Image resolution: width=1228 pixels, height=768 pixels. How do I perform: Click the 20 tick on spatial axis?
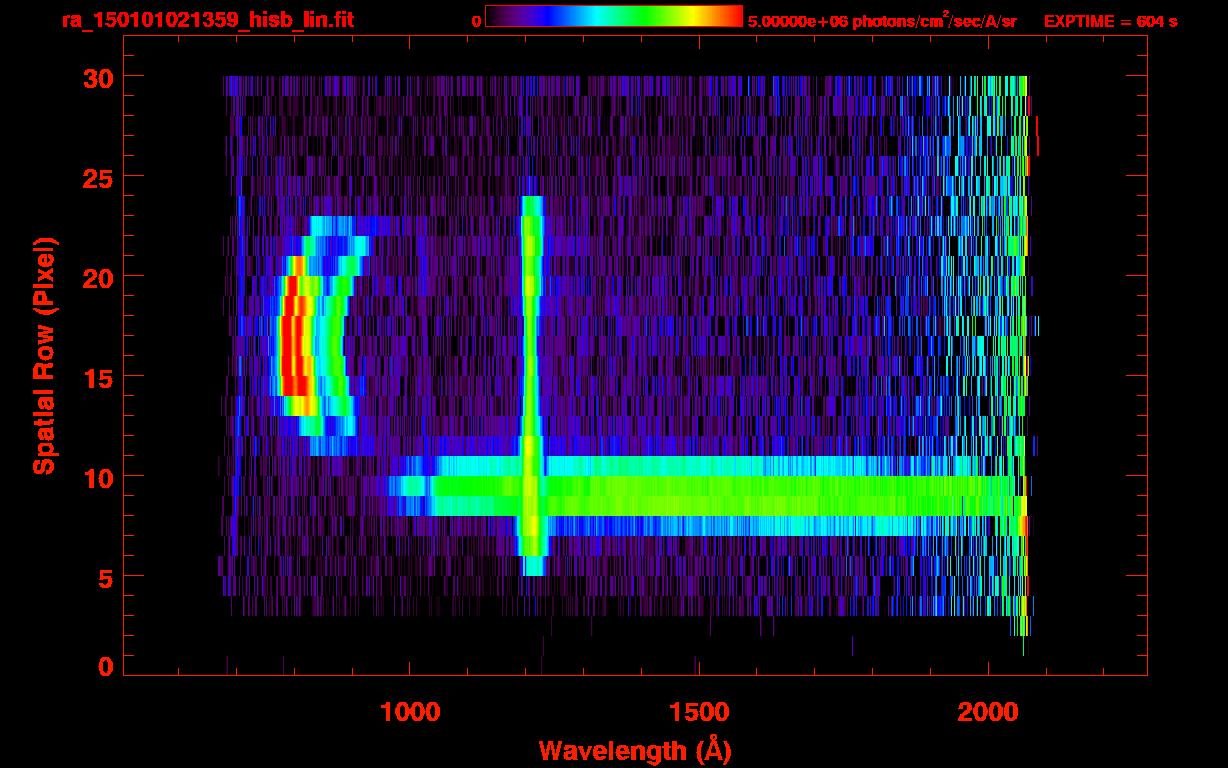coord(99,277)
